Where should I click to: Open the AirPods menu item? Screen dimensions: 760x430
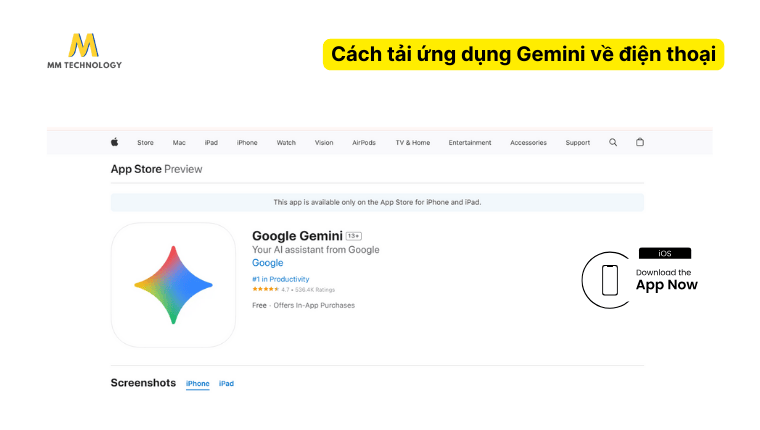[364, 143]
